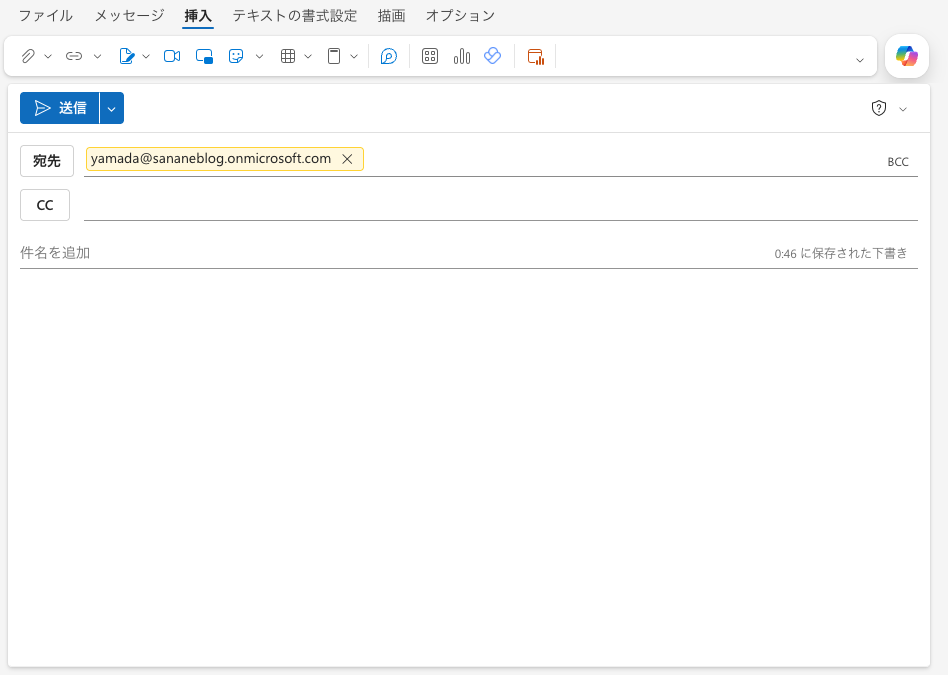
Task: Click into the CC address field
Action: [x=501, y=206]
